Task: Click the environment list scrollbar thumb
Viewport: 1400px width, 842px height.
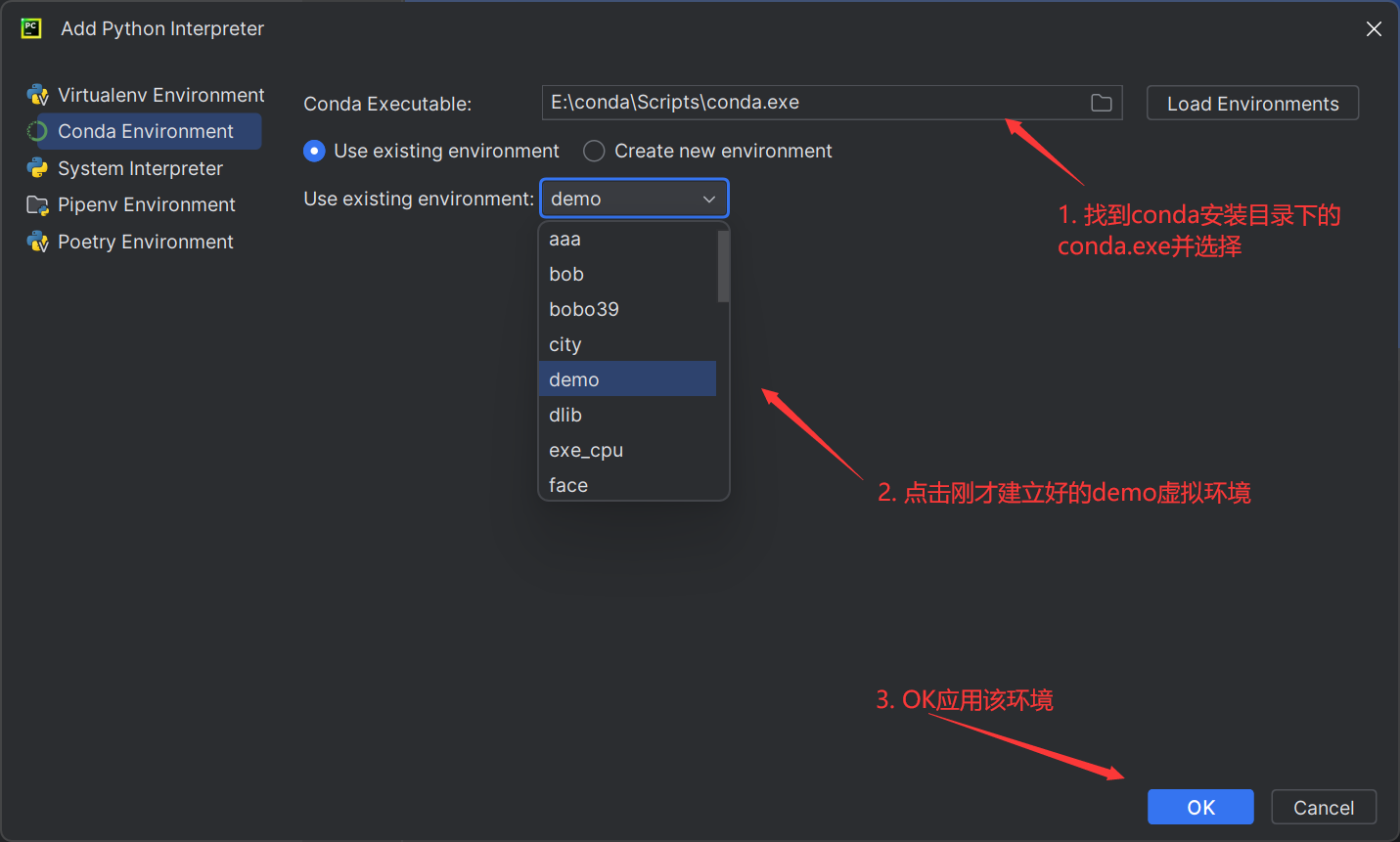Action: pyautogui.click(x=723, y=266)
